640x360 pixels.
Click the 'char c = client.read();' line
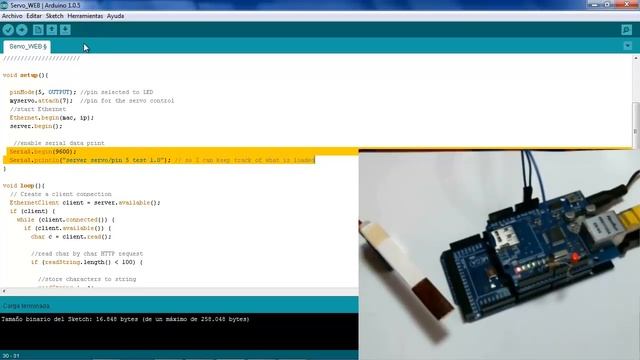(x=71, y=237)
